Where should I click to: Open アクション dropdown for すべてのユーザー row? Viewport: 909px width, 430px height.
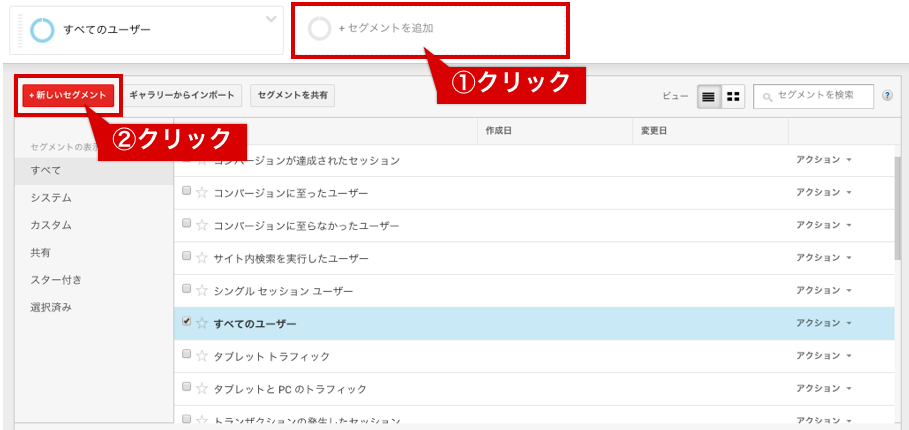click(823, 323)
